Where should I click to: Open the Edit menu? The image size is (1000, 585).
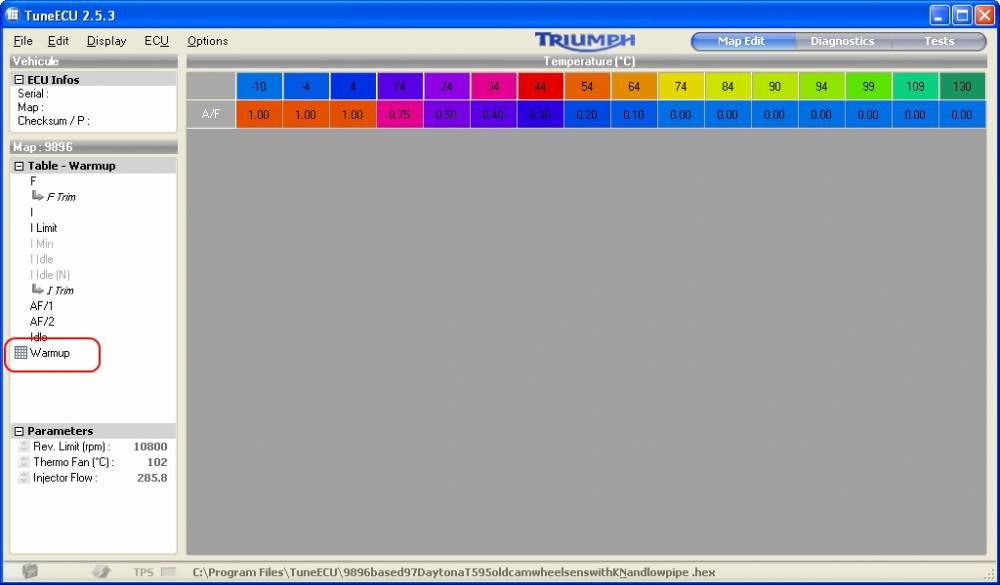pos(58,41)
